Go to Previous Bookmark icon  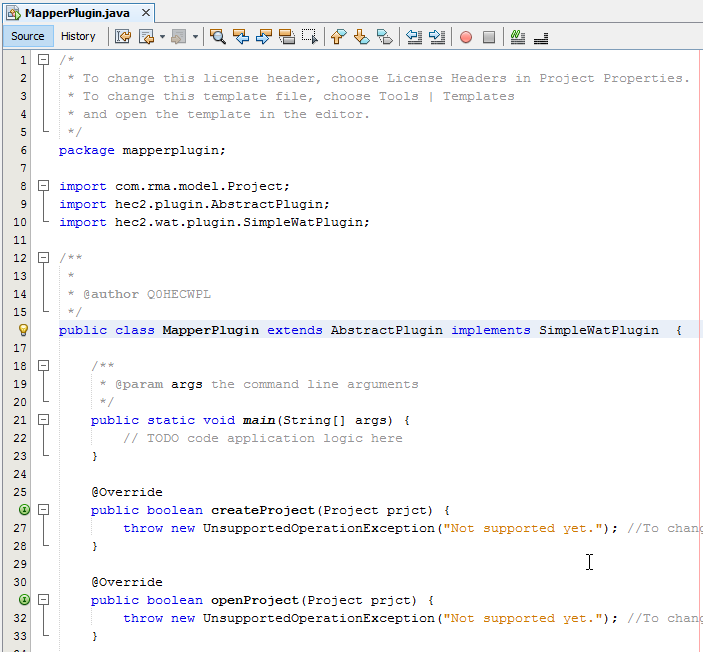[x=338, y=36]
